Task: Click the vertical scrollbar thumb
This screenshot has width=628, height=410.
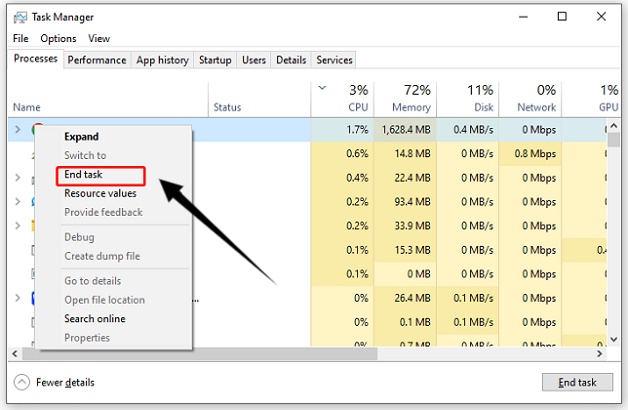Action: point(614,140)
